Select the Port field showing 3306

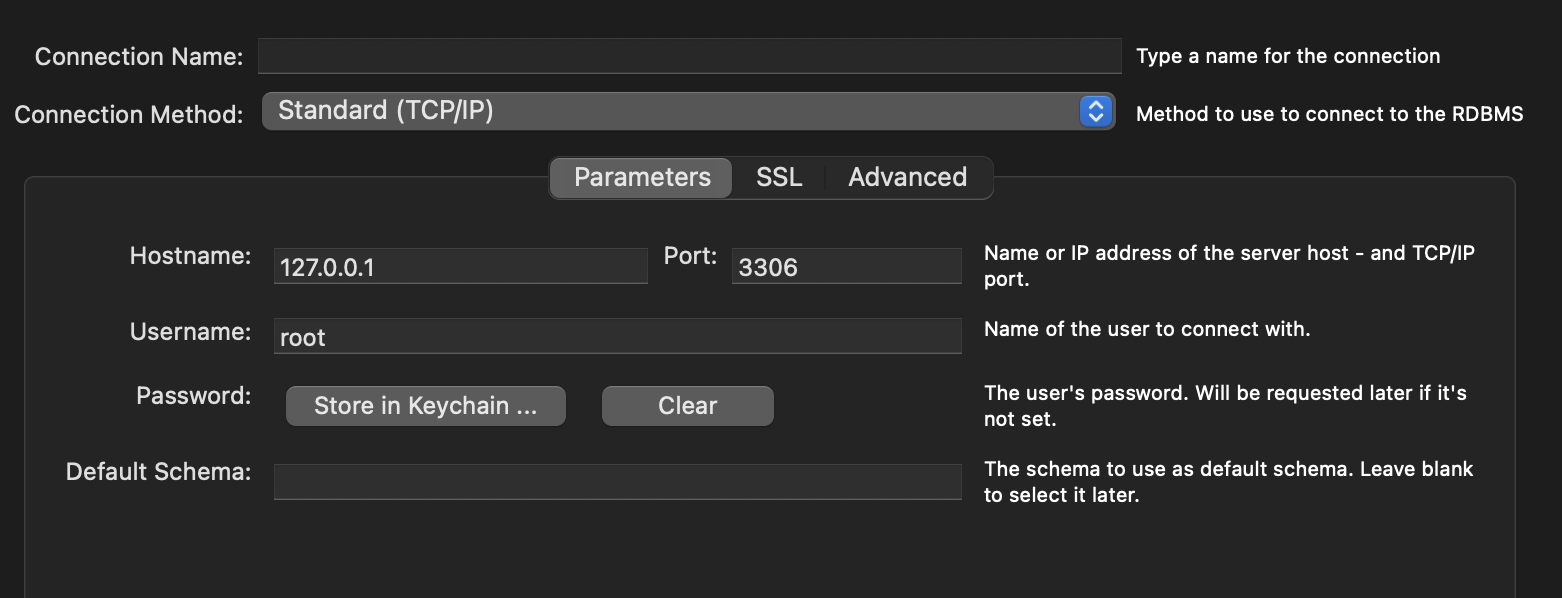tap(846, 265)
